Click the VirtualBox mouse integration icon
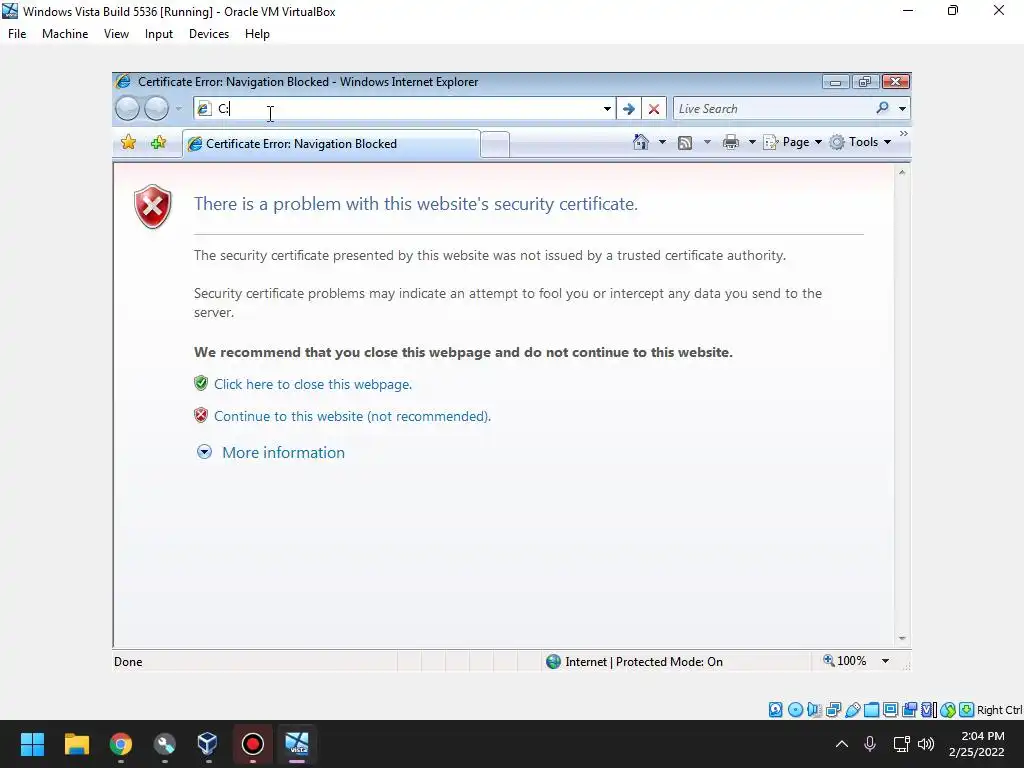This screenshot has height=768, width=1024. click(x=948, y=710)
